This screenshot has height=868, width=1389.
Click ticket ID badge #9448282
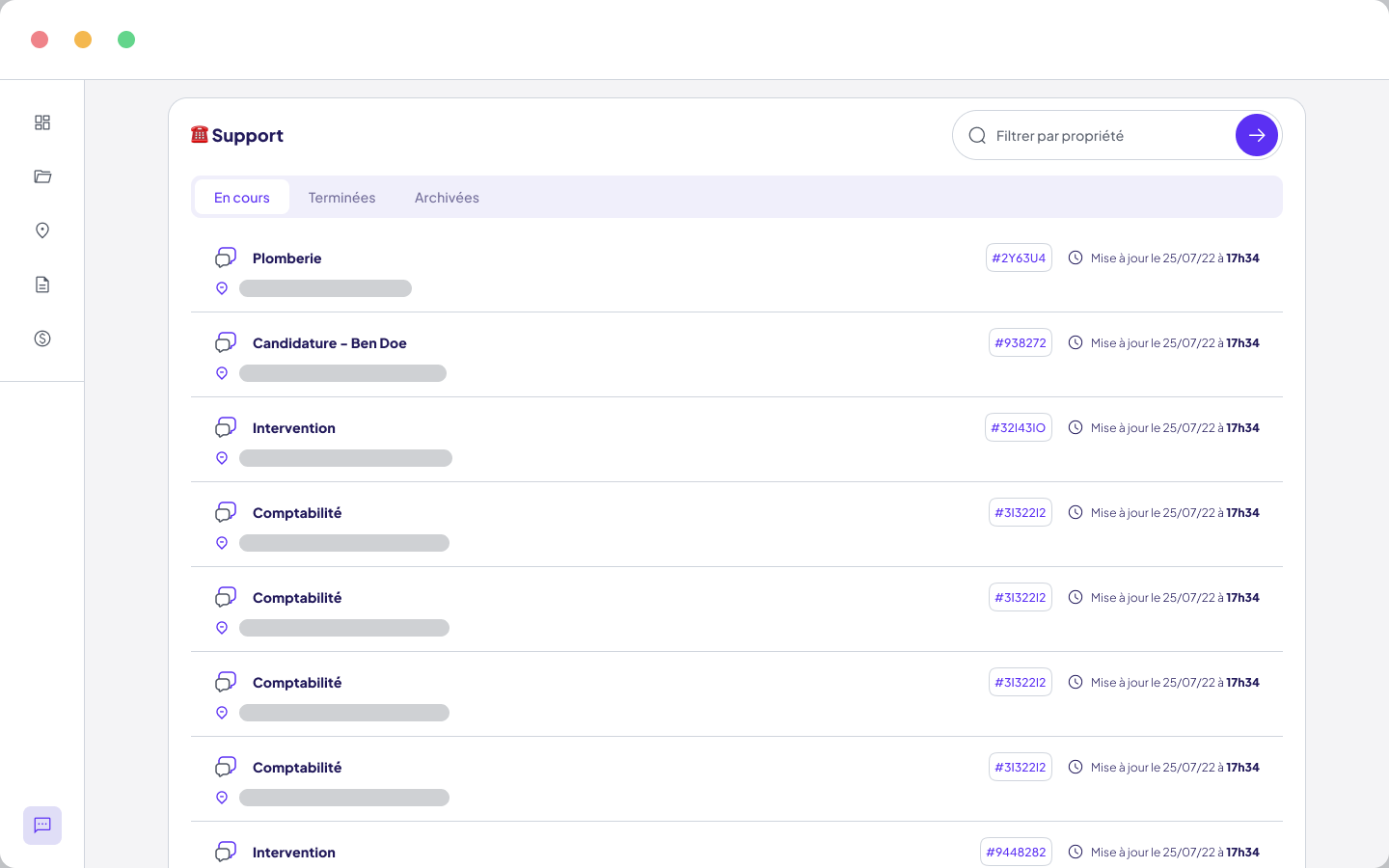click(1016, 852)
